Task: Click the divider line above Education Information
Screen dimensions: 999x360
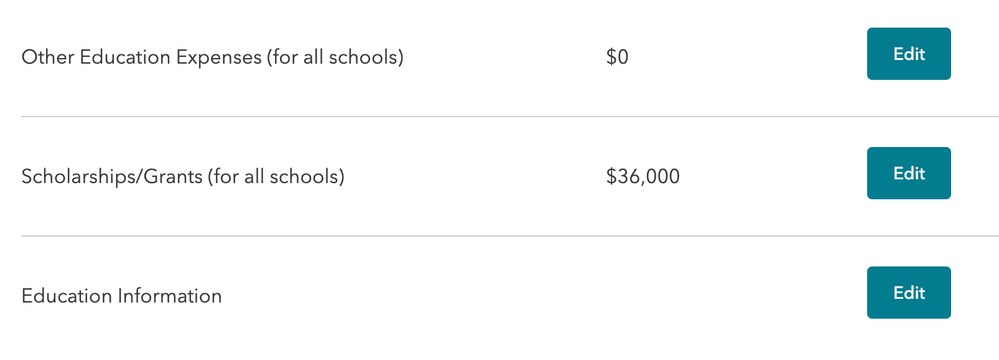Action: coord(510,236)
